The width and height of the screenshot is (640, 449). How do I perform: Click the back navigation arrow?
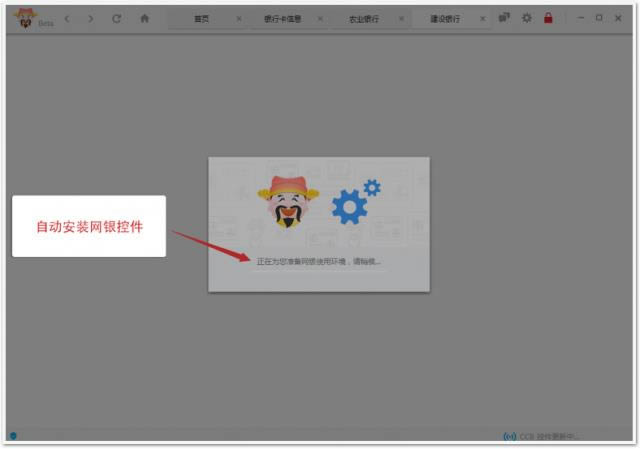[67, 18]
